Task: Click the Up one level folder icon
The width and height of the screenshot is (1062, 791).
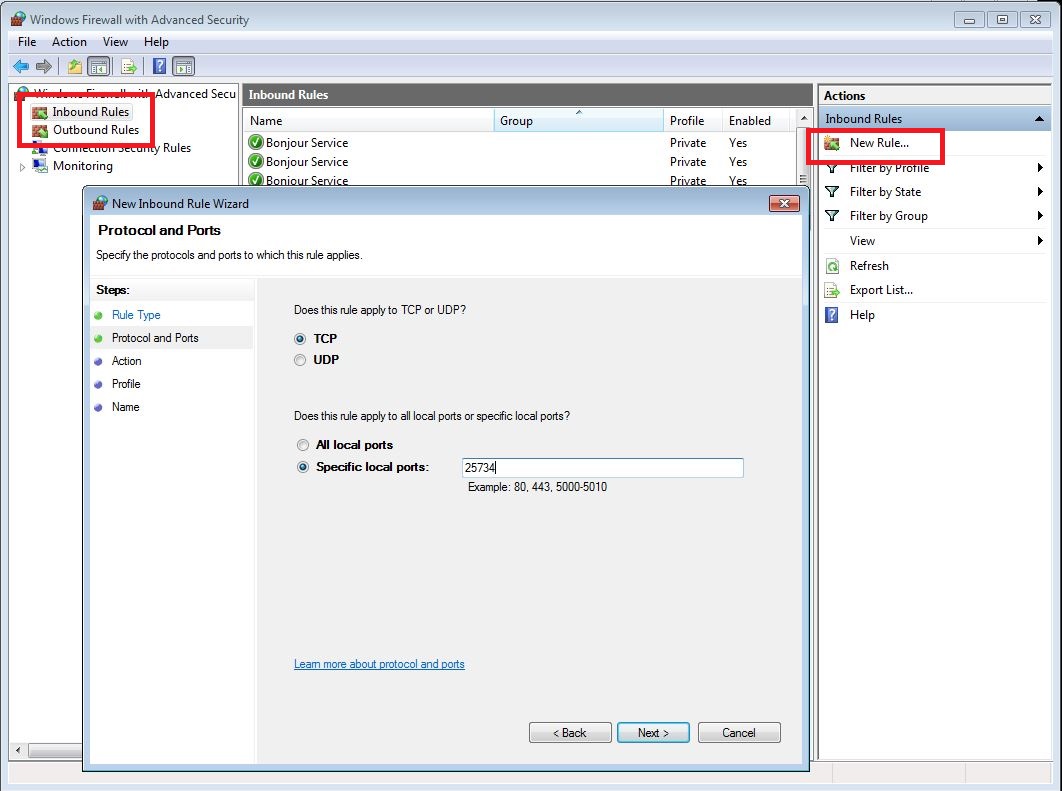Action: point(74,66)
